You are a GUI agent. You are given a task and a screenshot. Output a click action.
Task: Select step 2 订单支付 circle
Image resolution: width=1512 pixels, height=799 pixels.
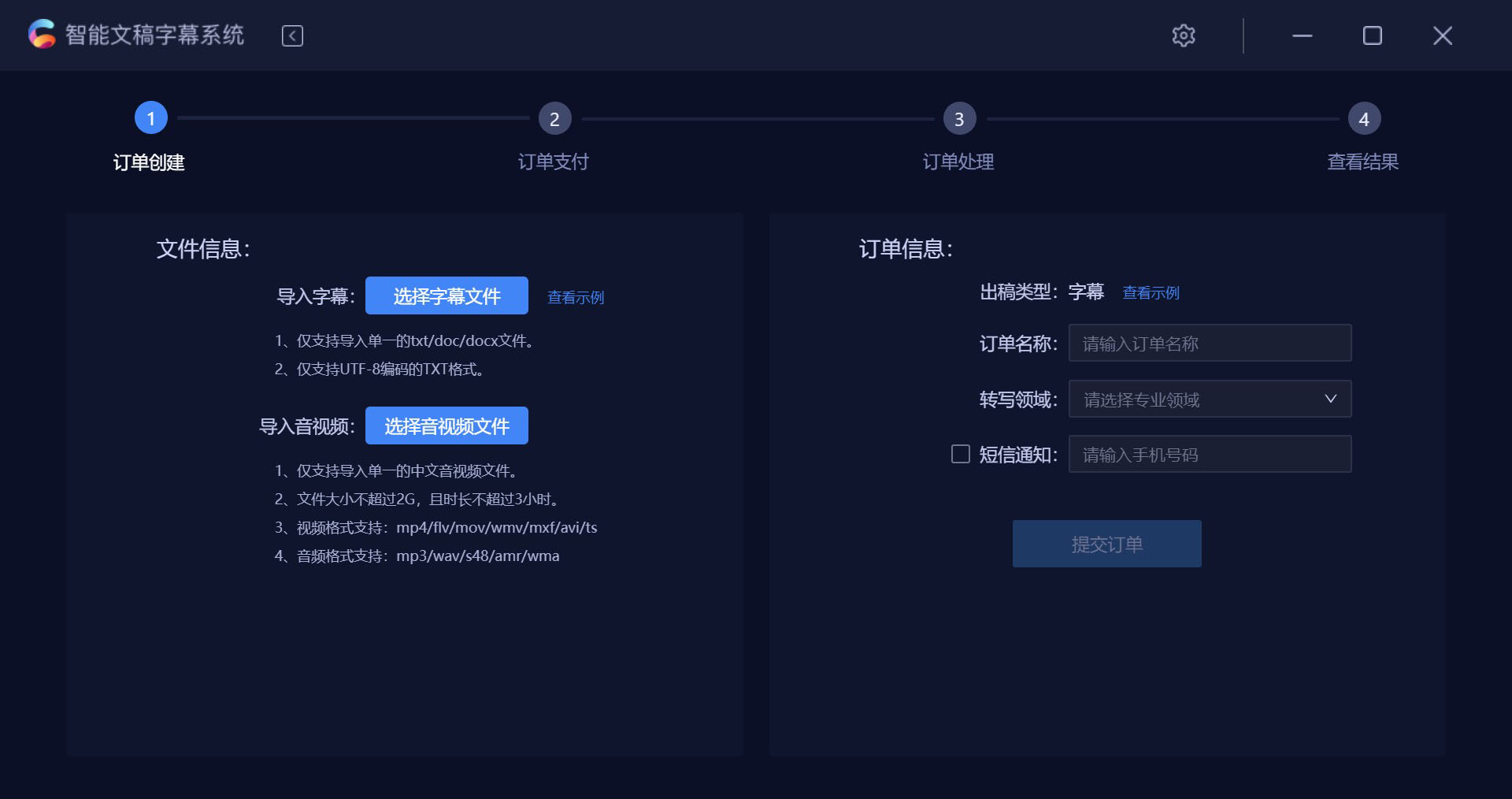[x=554, y=119]
